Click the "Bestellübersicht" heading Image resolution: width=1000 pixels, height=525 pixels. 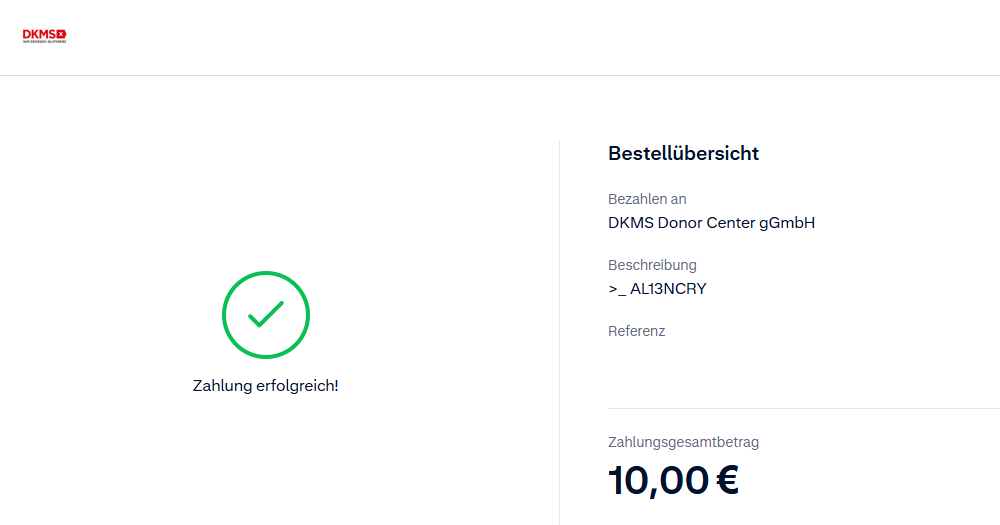pyautogui.click(x=683, y=153)
